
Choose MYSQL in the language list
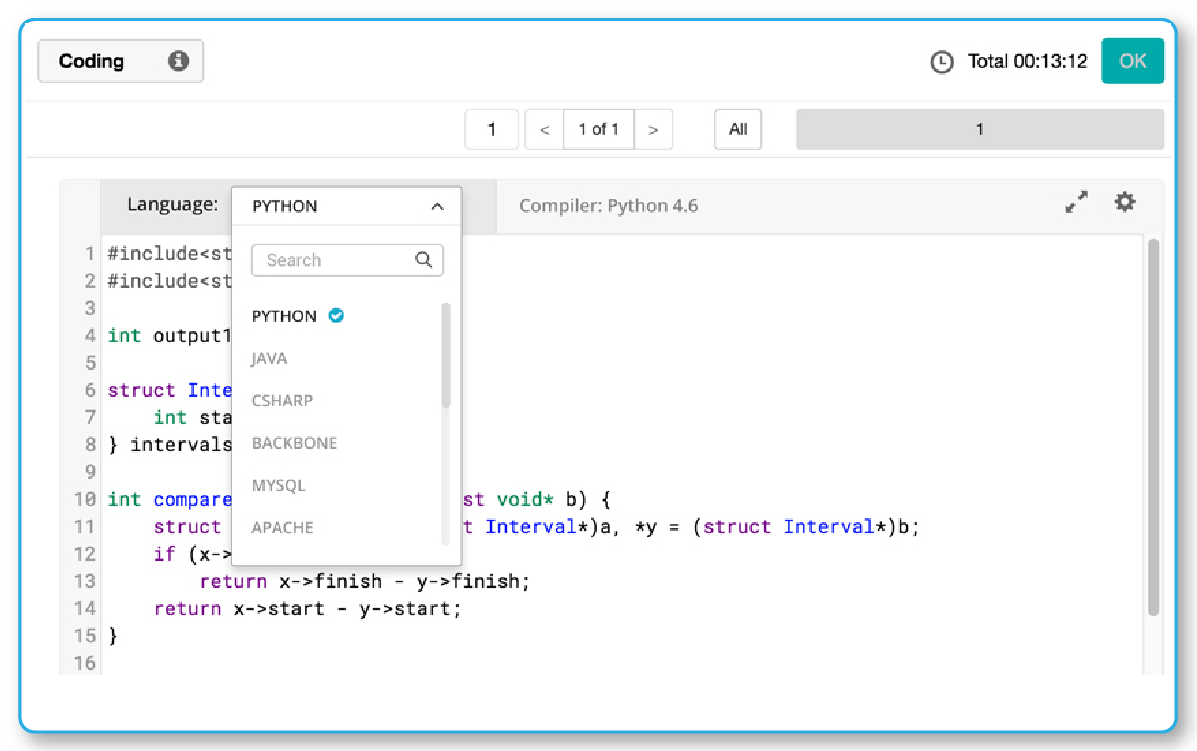tap(279, 485)
